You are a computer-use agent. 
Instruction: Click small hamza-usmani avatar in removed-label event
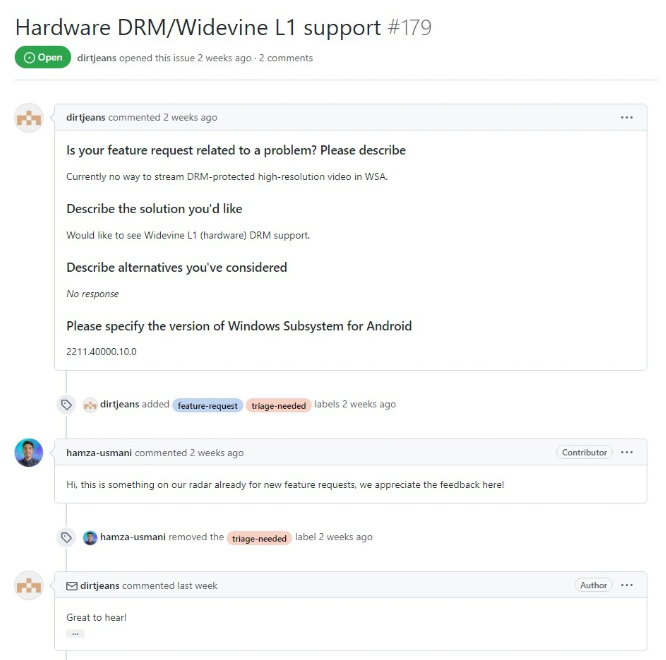[90, 538]
